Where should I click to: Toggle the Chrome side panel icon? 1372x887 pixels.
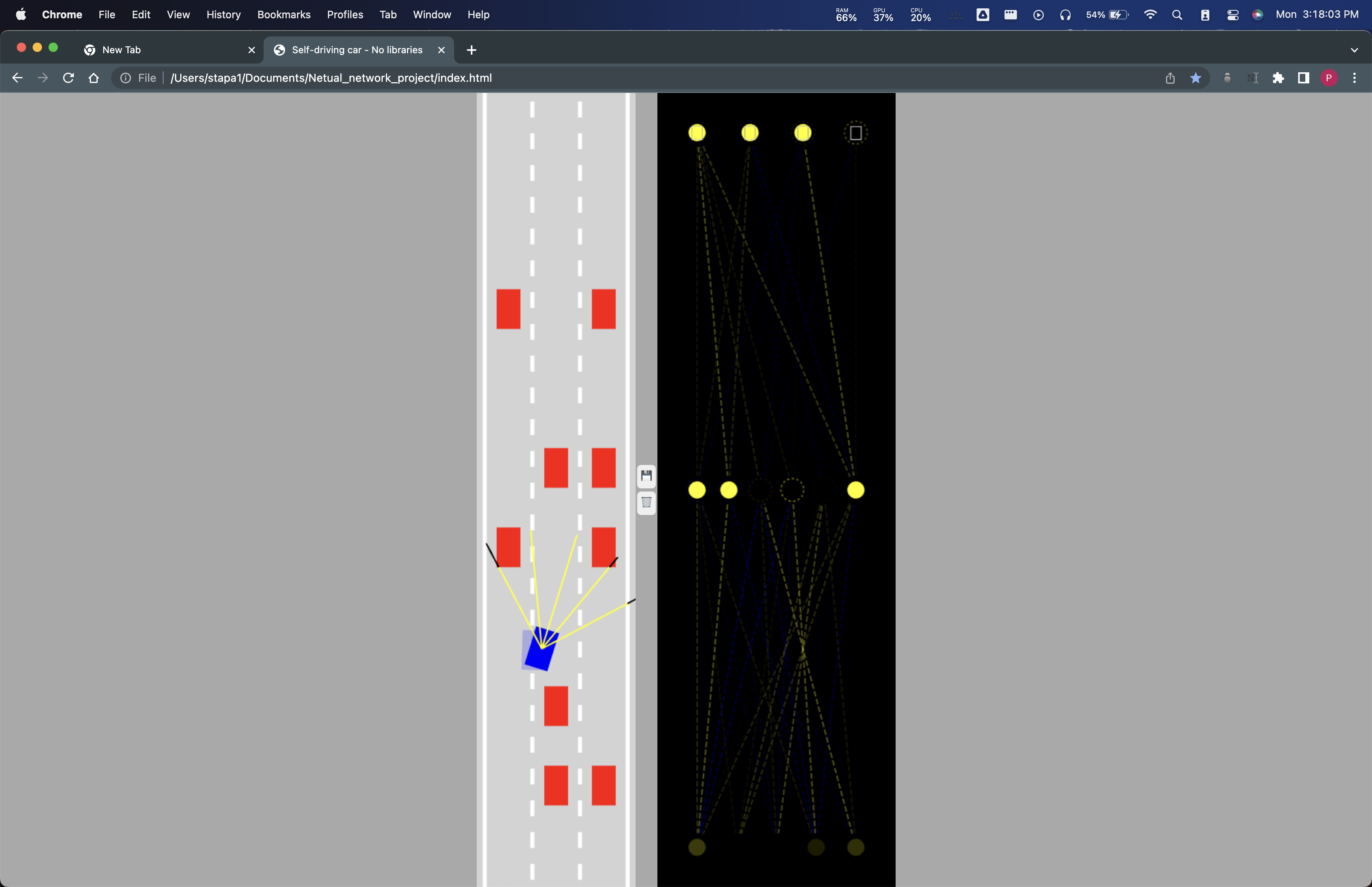click(1303, 78)
